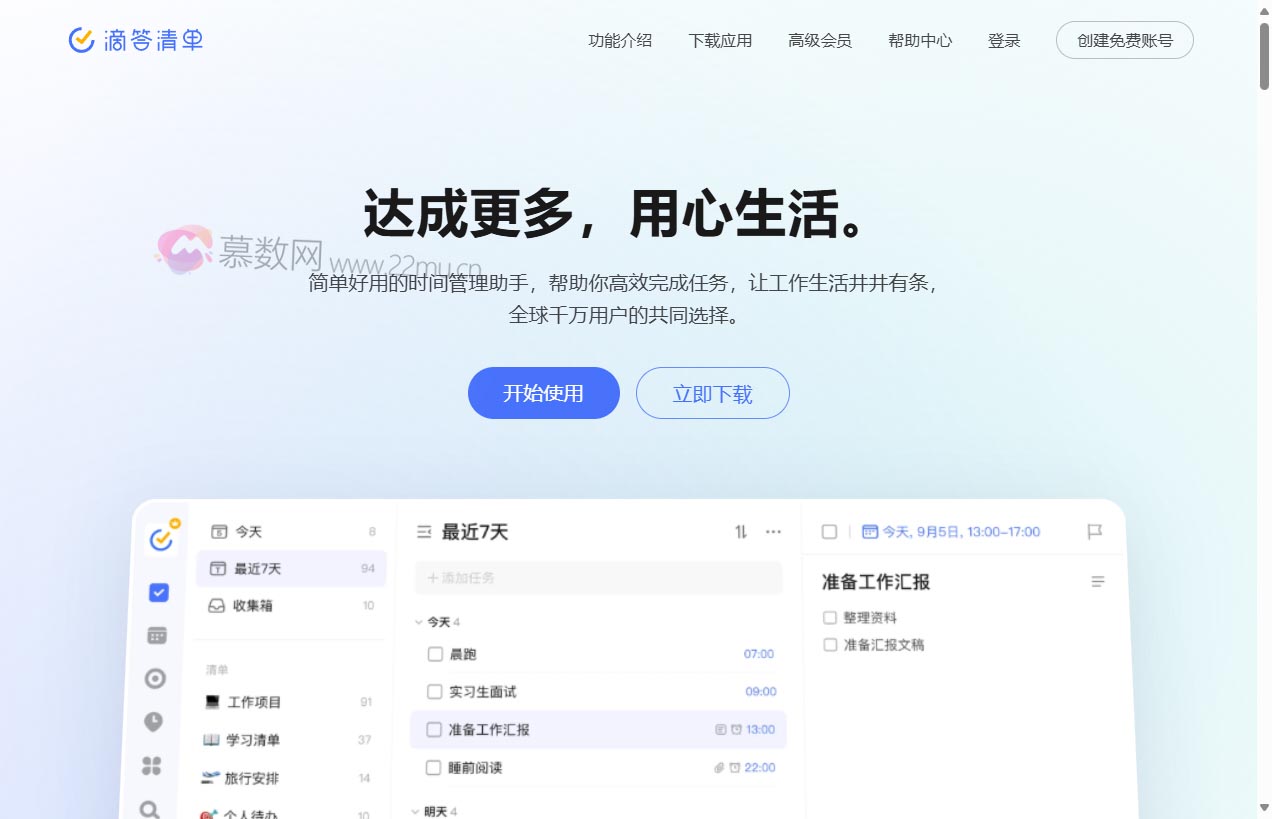Select the Tasks icon in the left sidebar
The height and width of the screenshot is (819, 1272).
pos(157,592)
